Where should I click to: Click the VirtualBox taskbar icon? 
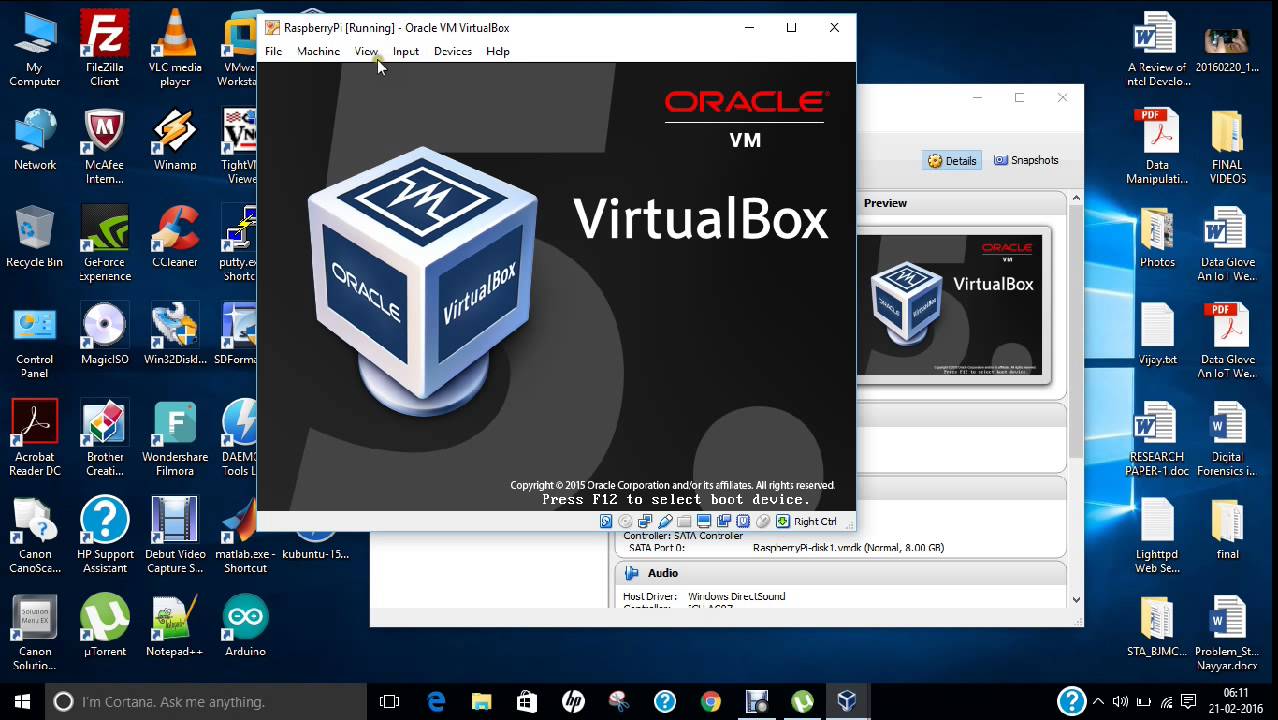coord(847,702)
